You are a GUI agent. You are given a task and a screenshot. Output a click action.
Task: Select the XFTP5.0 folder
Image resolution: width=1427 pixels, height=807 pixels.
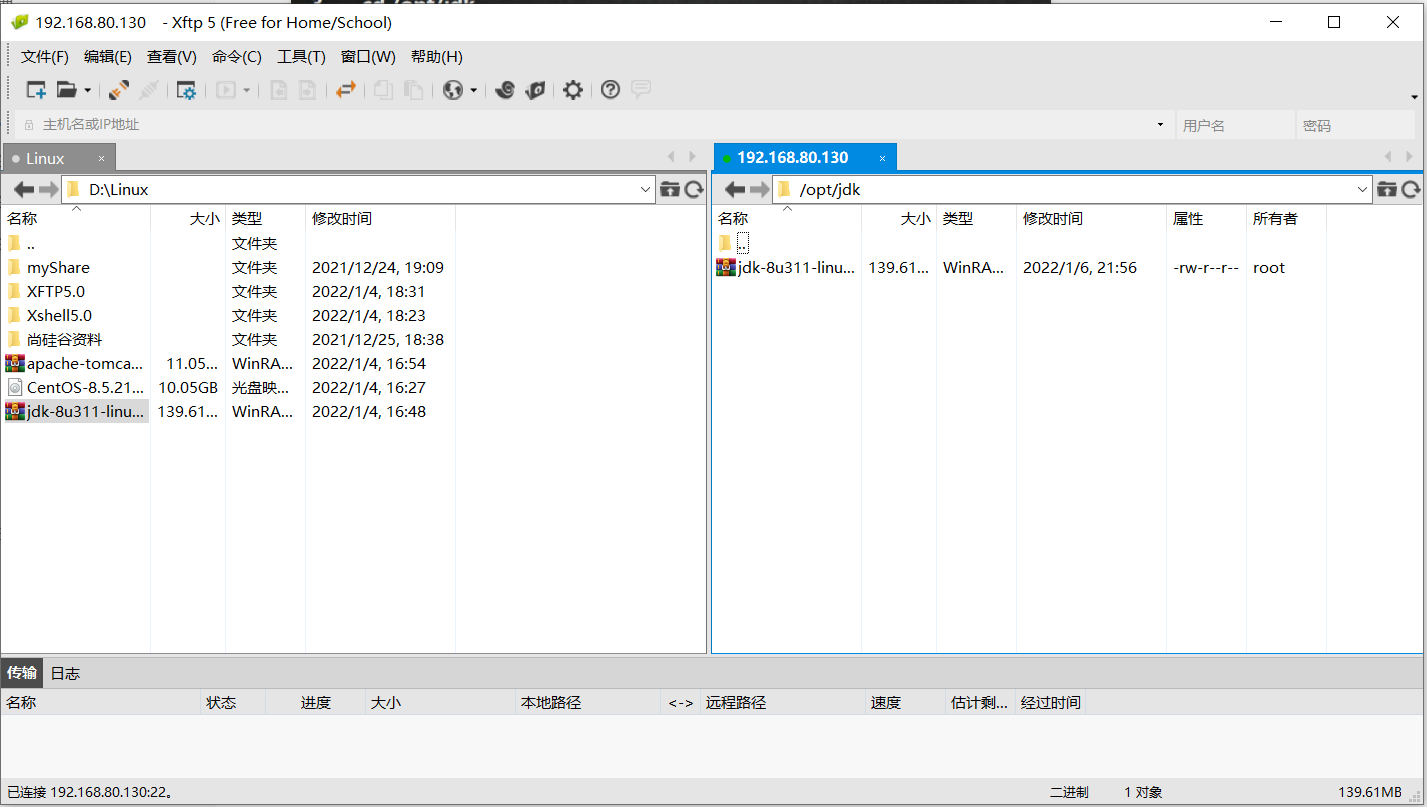[x=56, y=291]
